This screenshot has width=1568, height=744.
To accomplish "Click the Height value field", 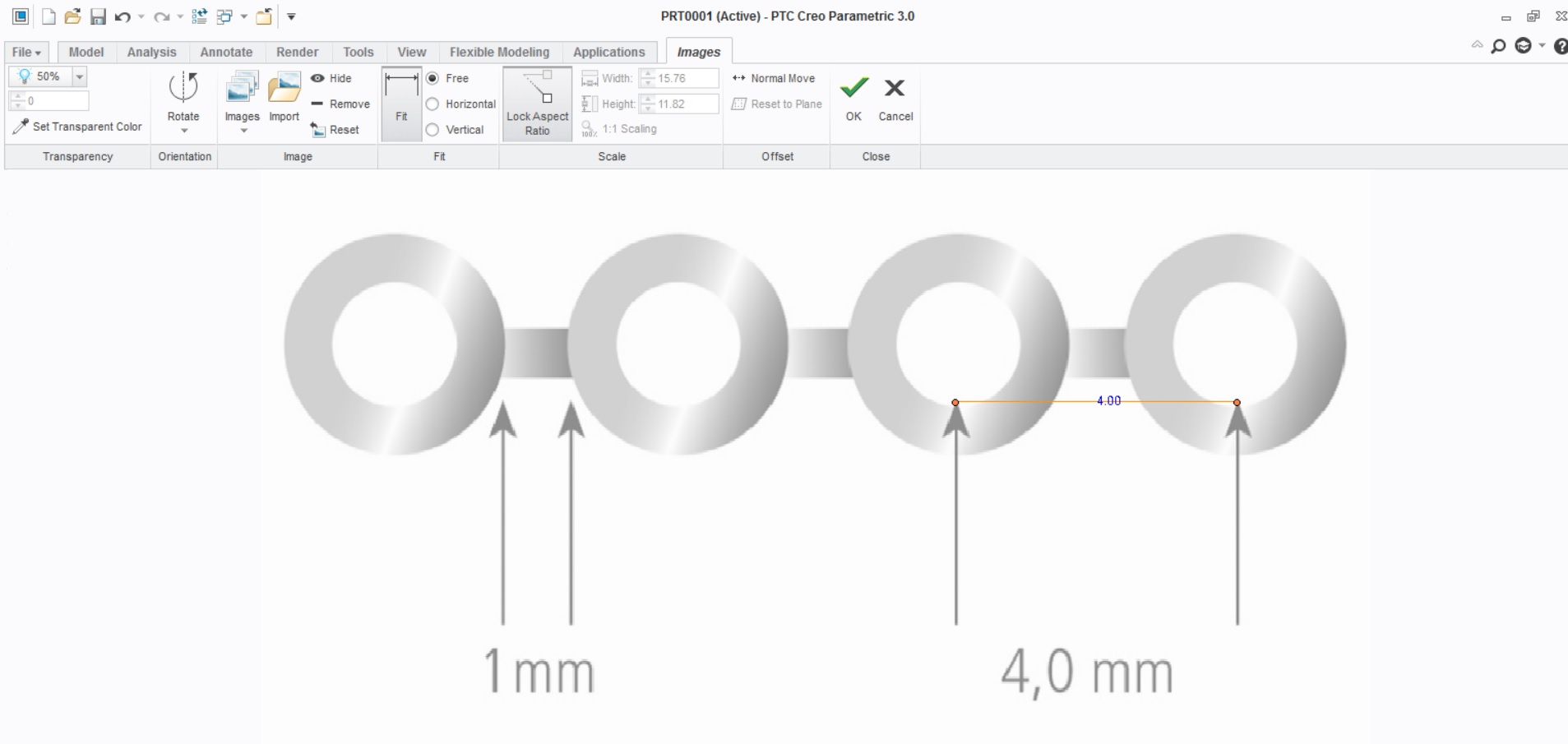I will (687, 104).
